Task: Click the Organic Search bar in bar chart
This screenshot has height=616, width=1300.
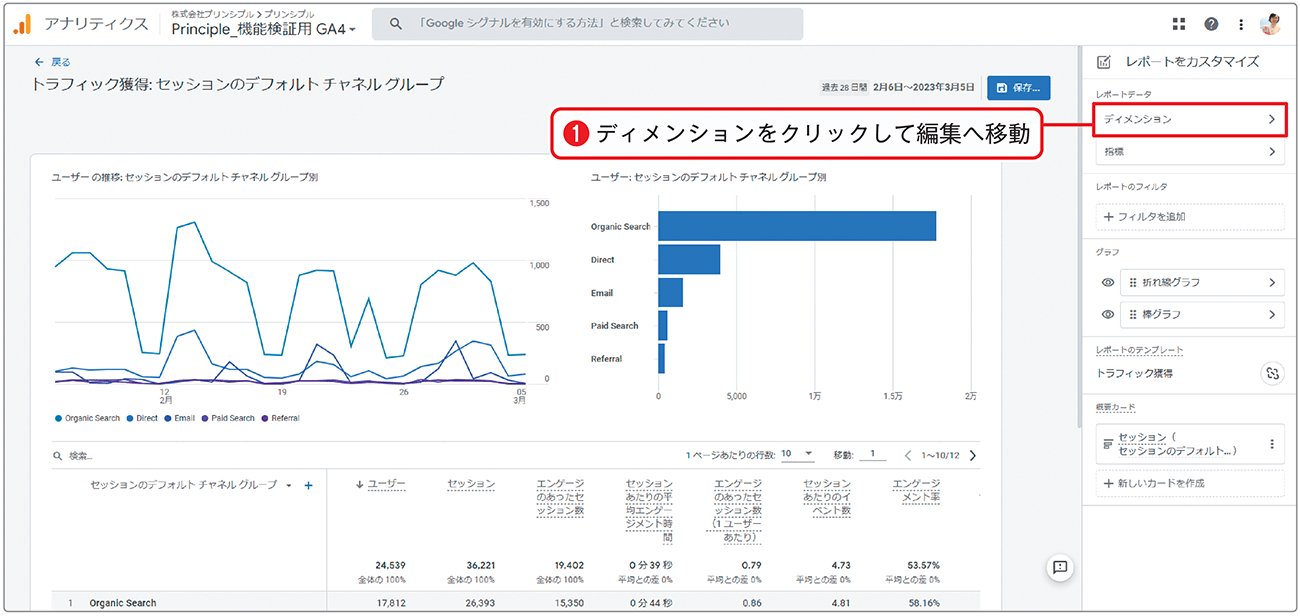Action: click(797, 226)
